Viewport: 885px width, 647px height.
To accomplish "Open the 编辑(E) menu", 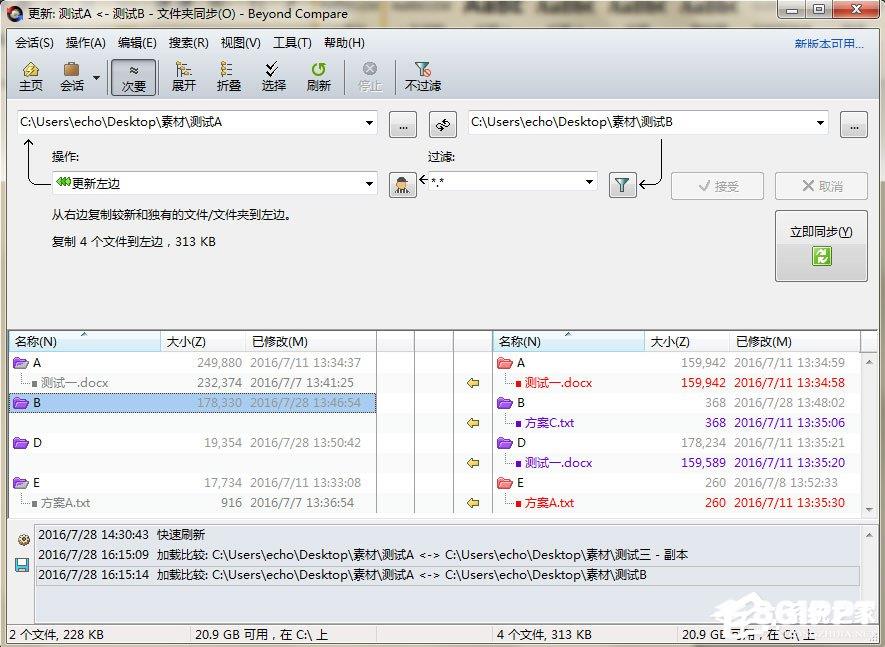I will point(137,43).
